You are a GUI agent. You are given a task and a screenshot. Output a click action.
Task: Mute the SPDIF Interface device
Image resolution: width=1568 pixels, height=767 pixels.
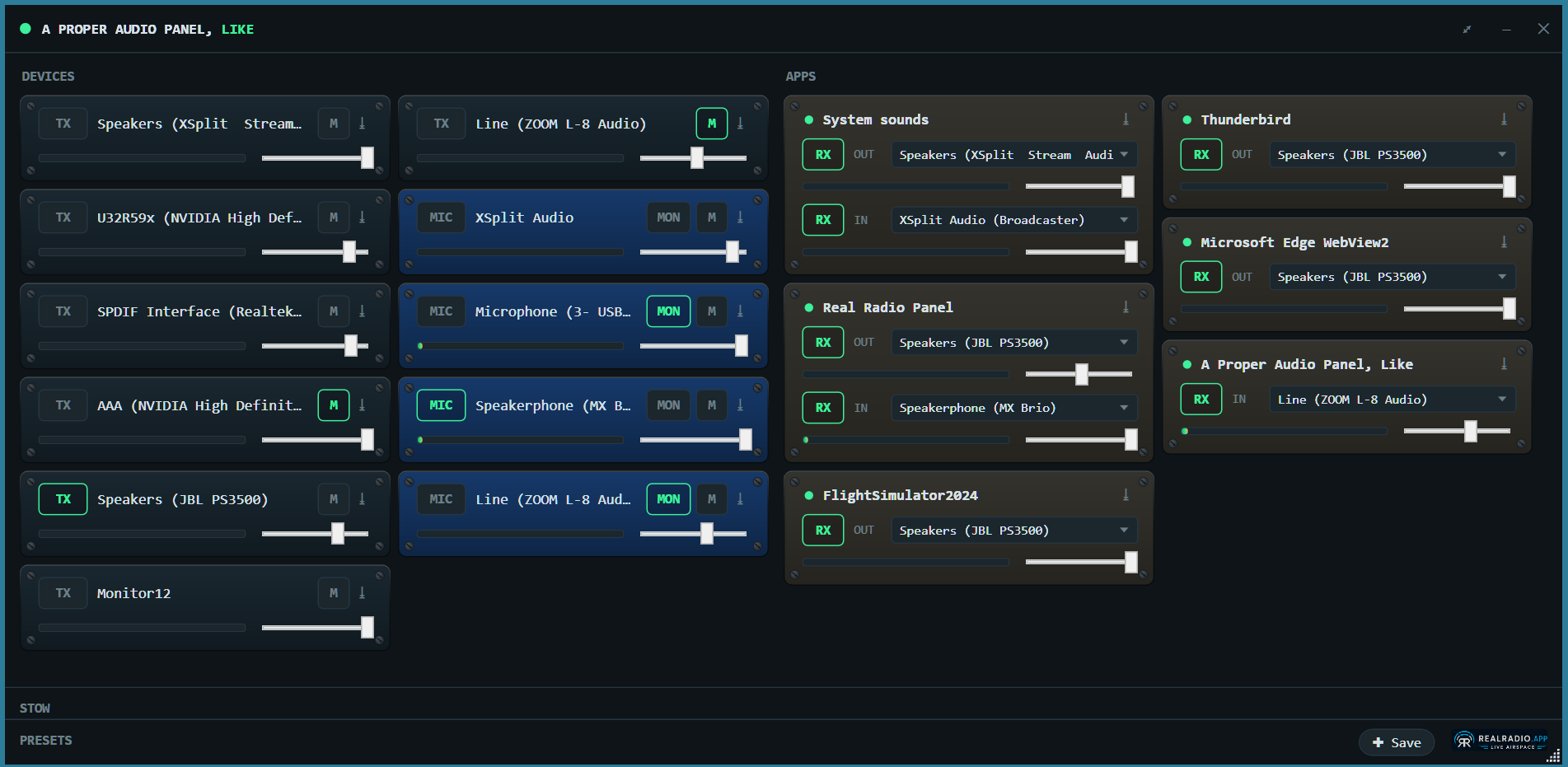334,311
